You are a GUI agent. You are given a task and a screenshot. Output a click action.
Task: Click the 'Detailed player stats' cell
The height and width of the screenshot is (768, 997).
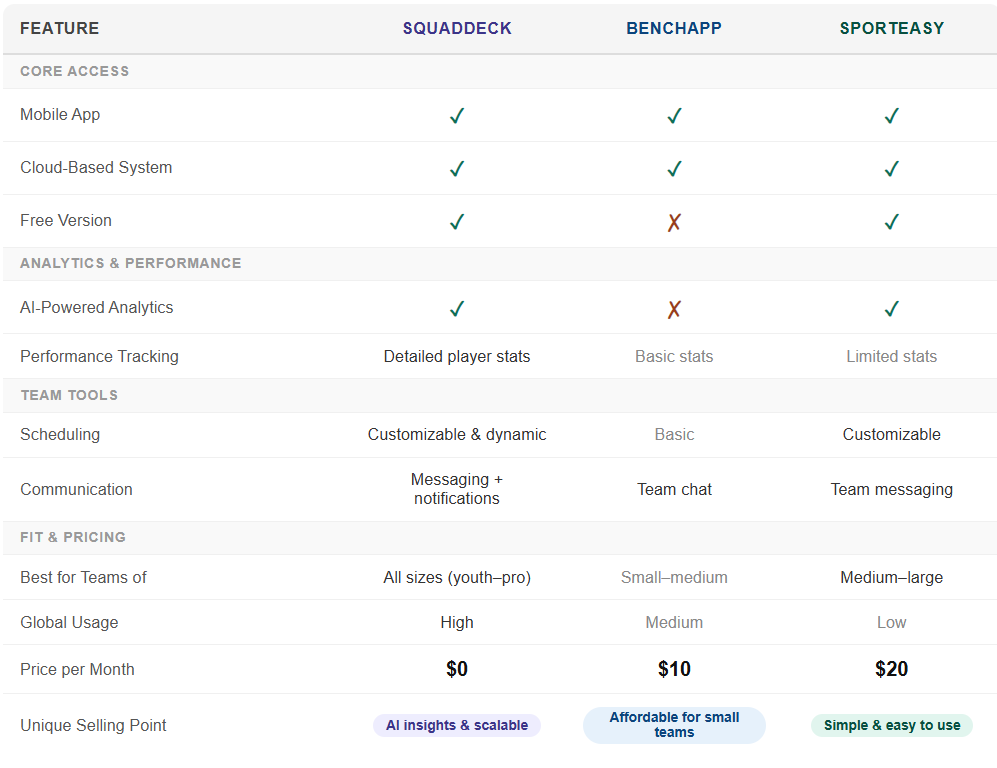tap(457, 356)
